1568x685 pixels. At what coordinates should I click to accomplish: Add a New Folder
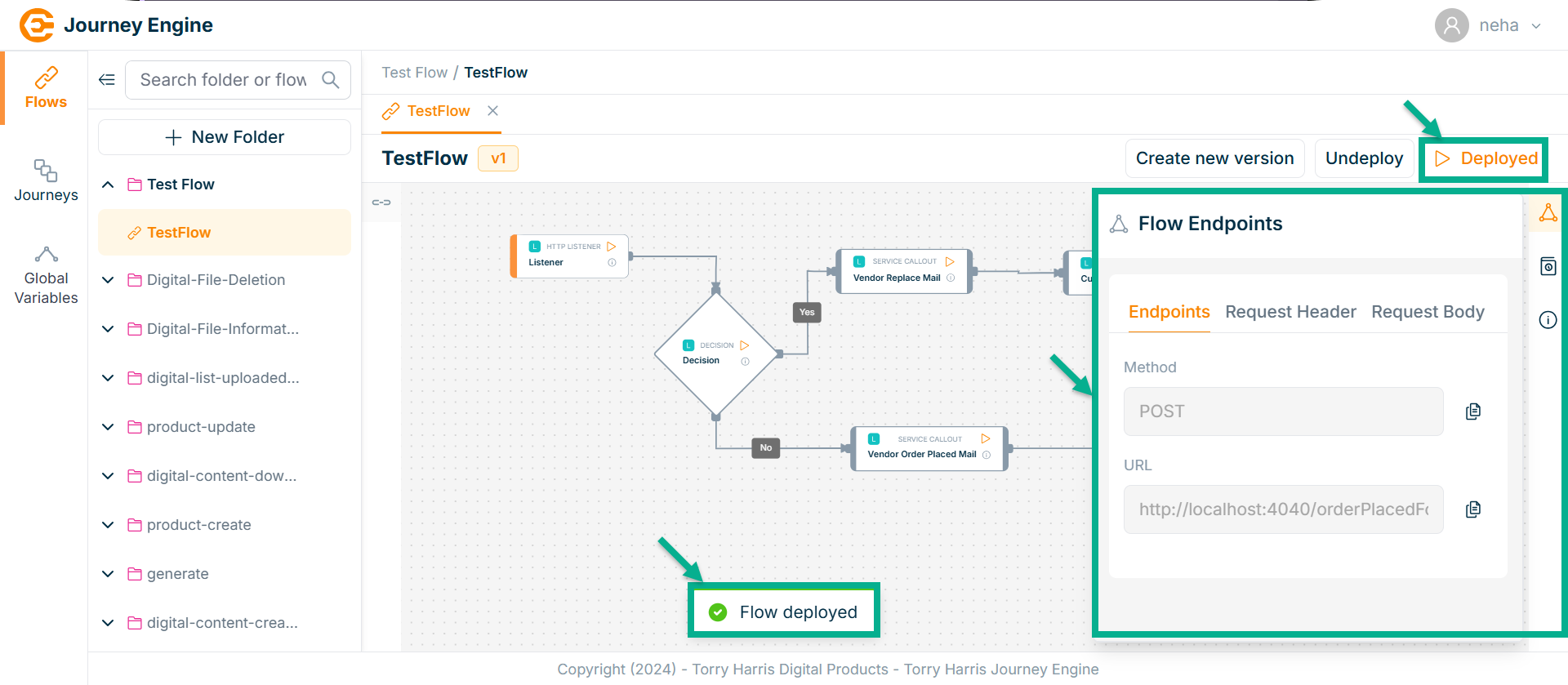tap(225, 137)
